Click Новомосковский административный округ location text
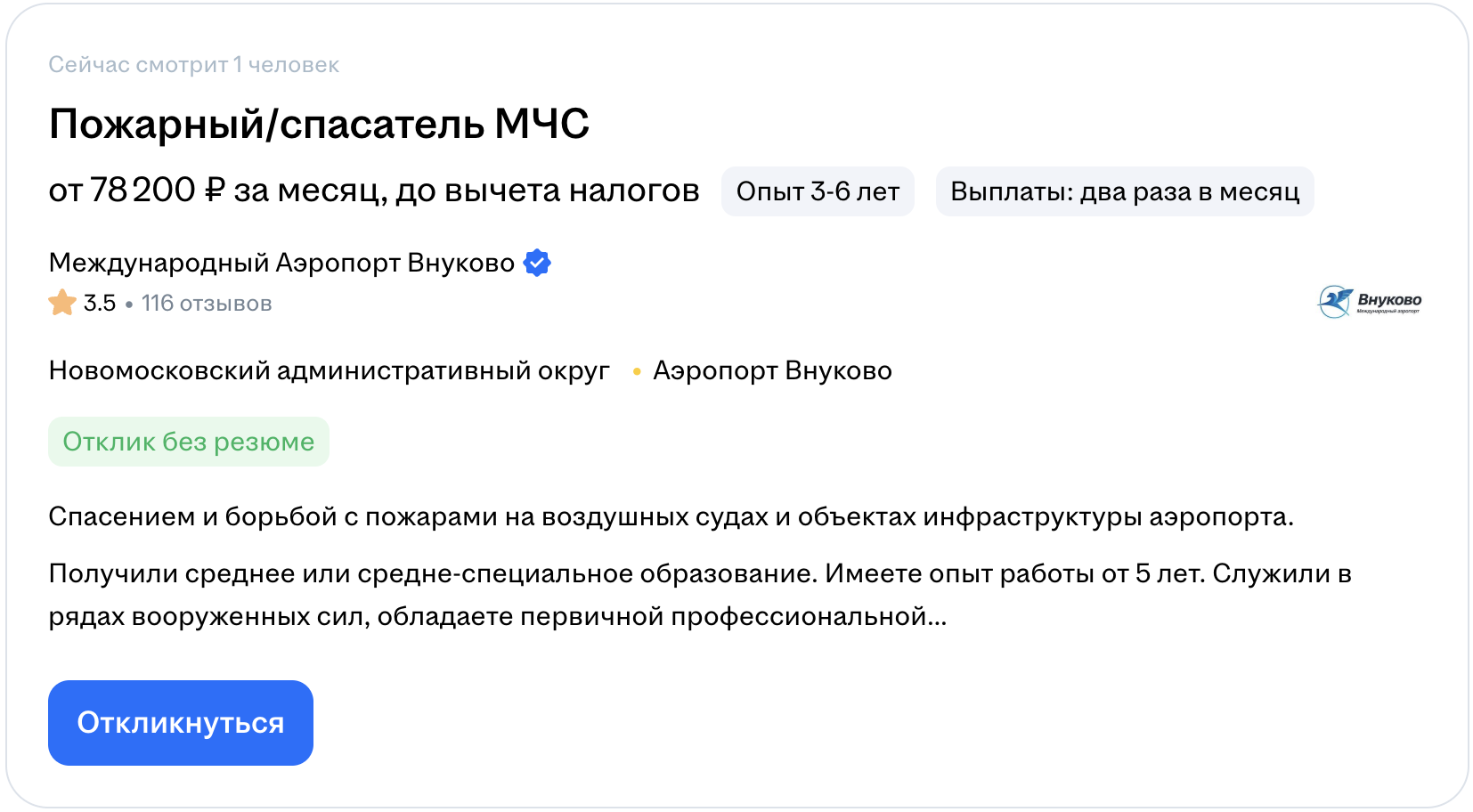Image resolution: width=1473 pixels, height=812 pixels. coord(330,370)
